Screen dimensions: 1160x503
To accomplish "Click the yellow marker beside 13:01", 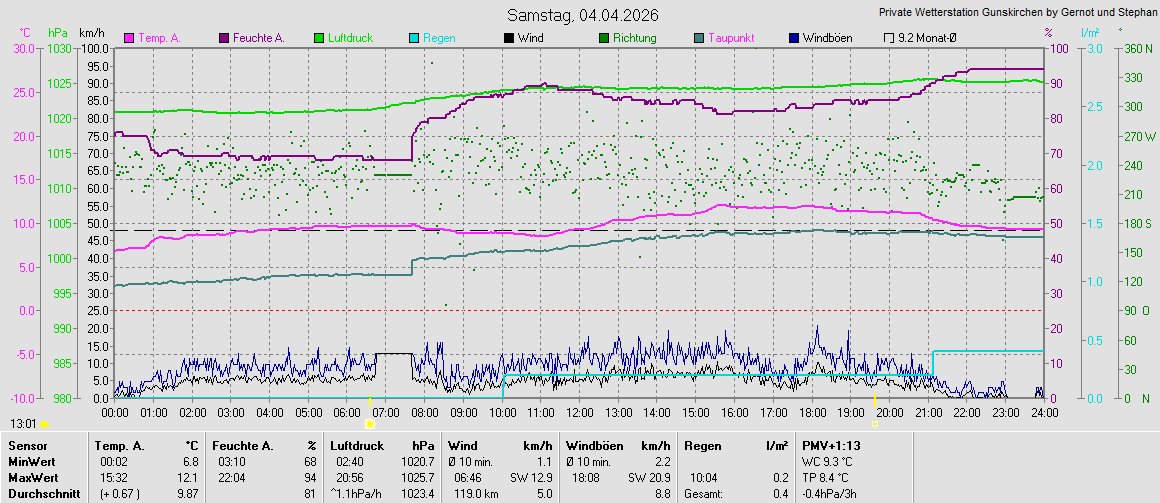I will coord(44,424).
